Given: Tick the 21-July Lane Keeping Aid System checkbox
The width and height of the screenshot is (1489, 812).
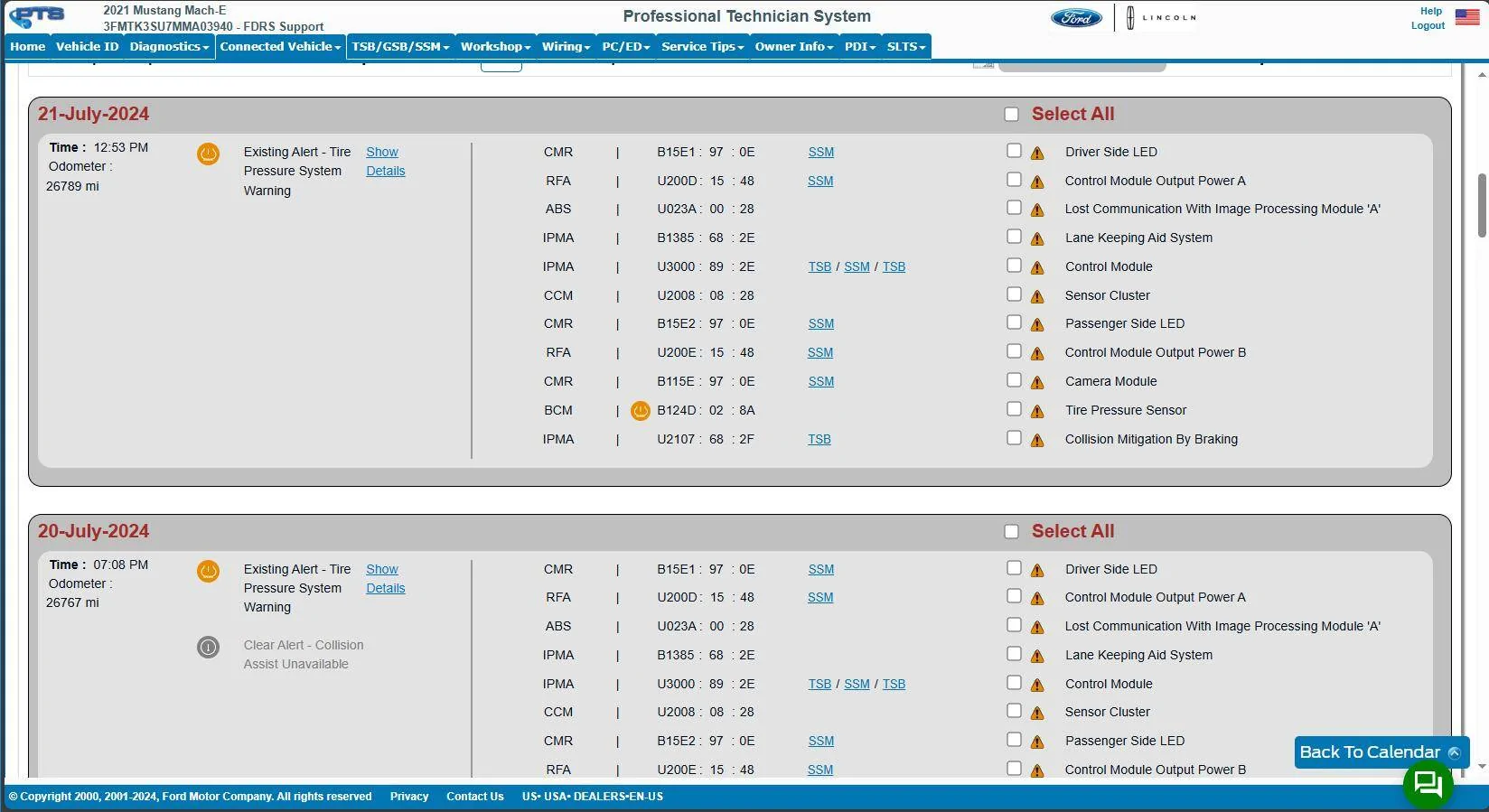Looking at the screenshot, I should point(1014,237).
